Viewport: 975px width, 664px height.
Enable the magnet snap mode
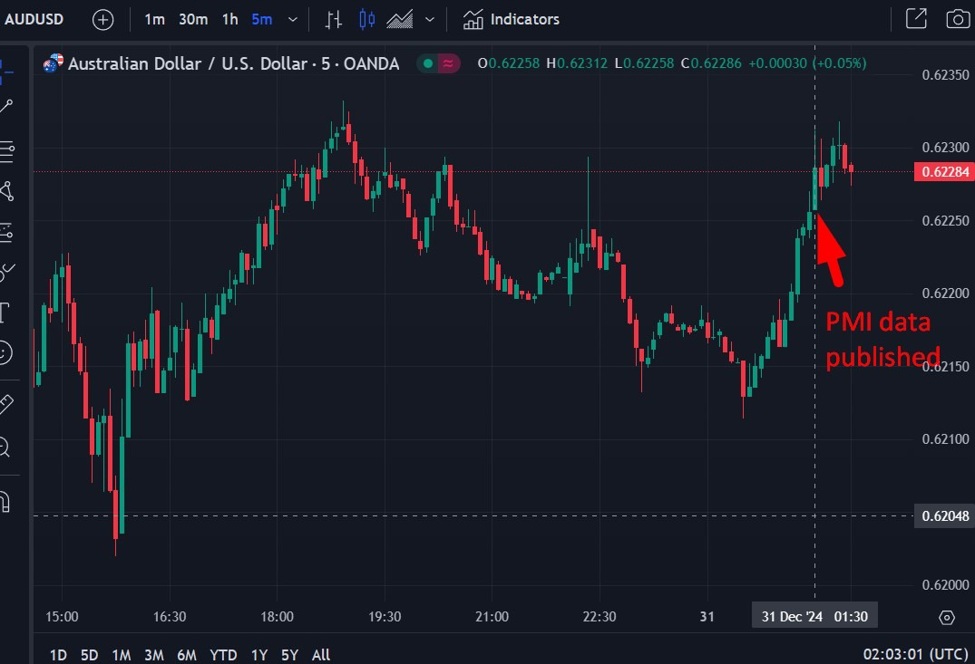pyautogui.click(x=5, y=500)
